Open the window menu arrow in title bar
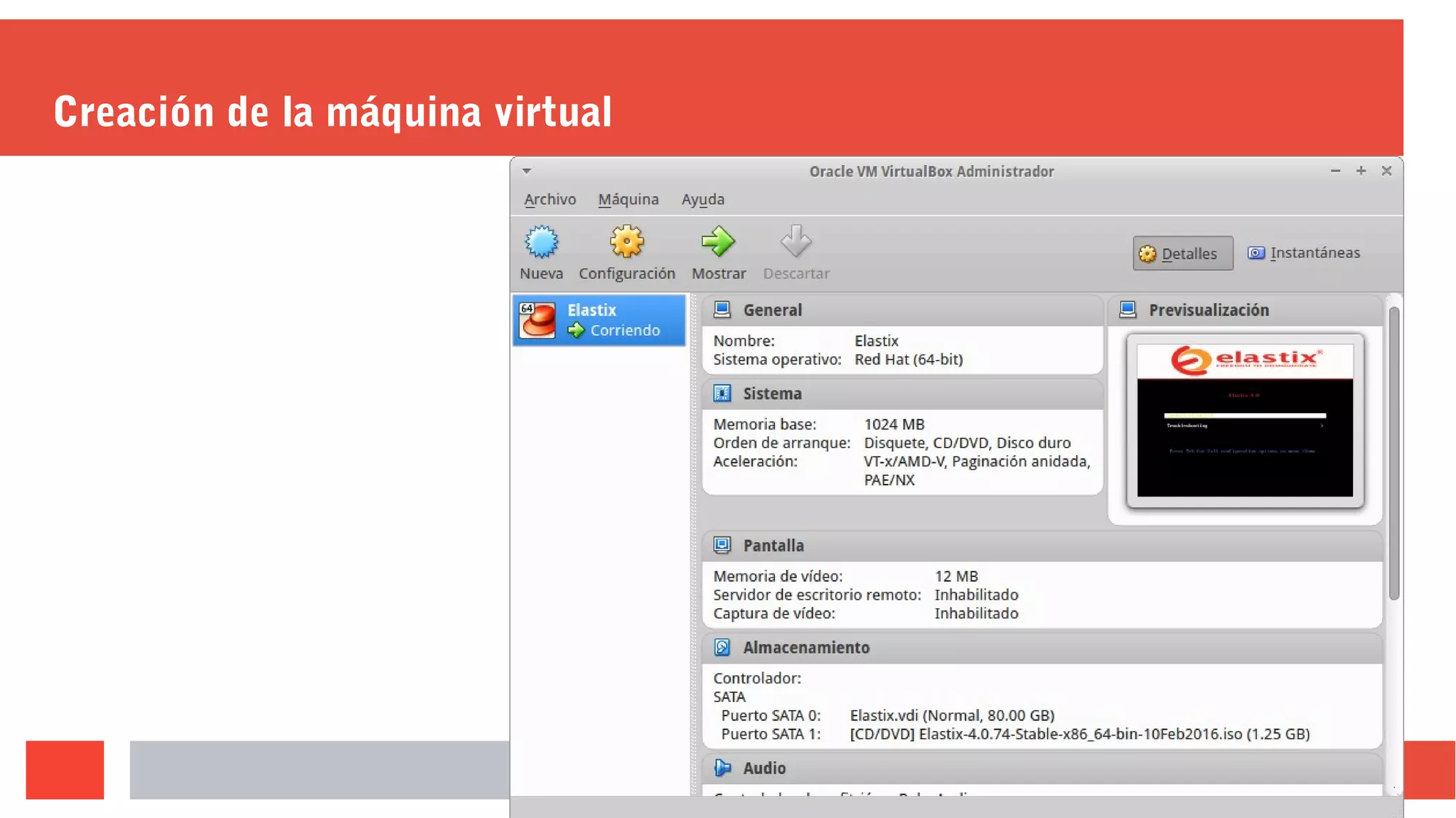This screenshot has height=818, width=1456. pos(527,171)
